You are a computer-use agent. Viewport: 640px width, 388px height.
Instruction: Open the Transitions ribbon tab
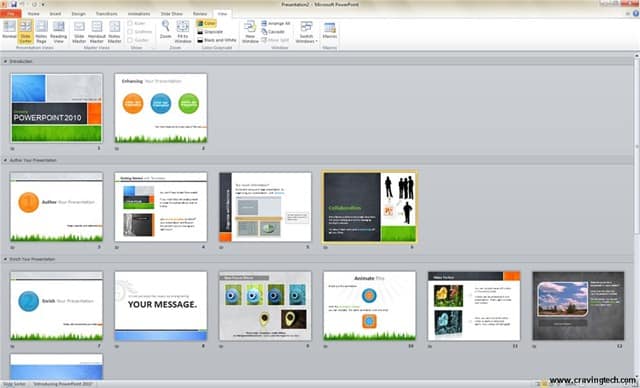point(107,14)
